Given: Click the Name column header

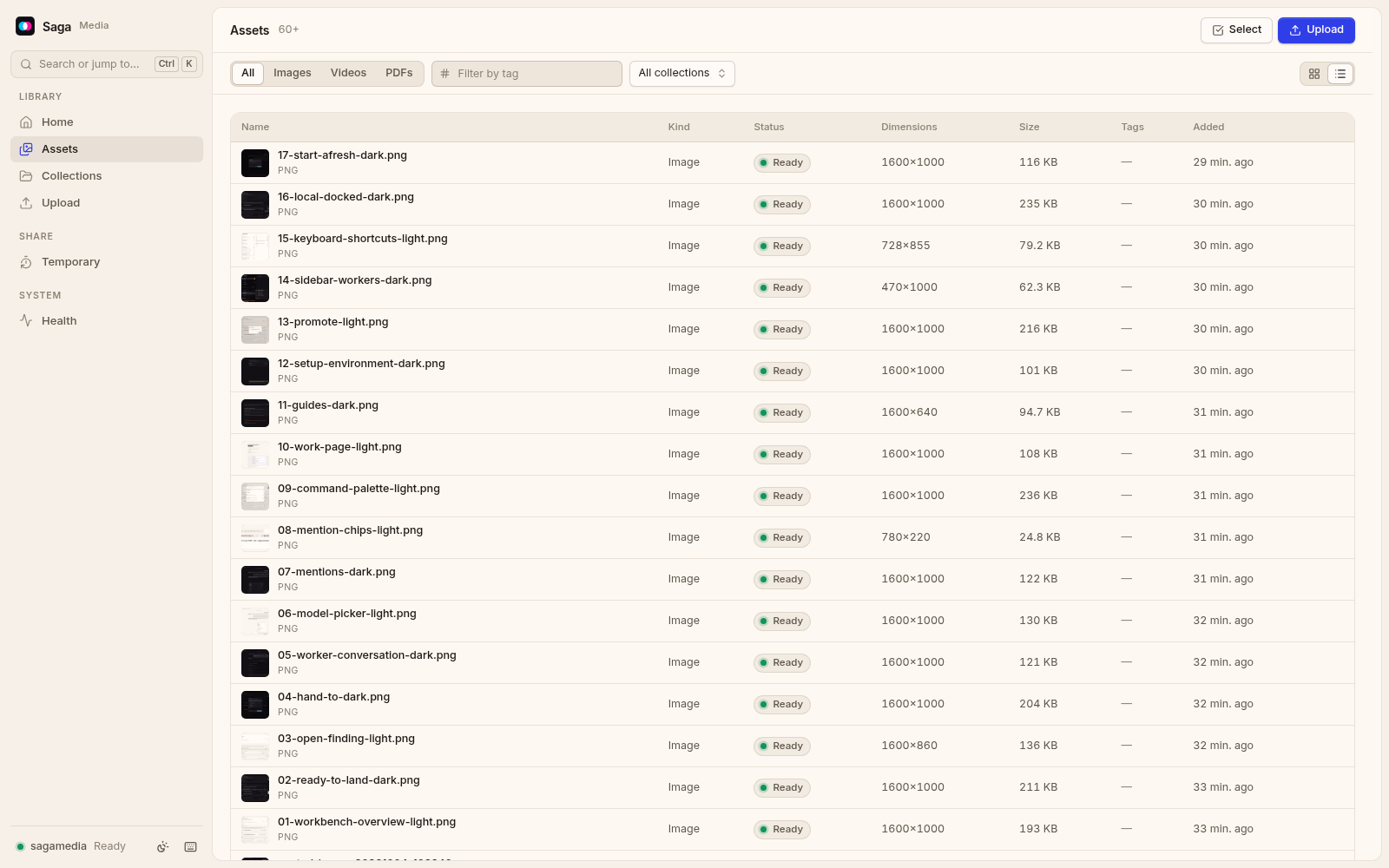Looking at the screenshot, I should coord(255,128).
